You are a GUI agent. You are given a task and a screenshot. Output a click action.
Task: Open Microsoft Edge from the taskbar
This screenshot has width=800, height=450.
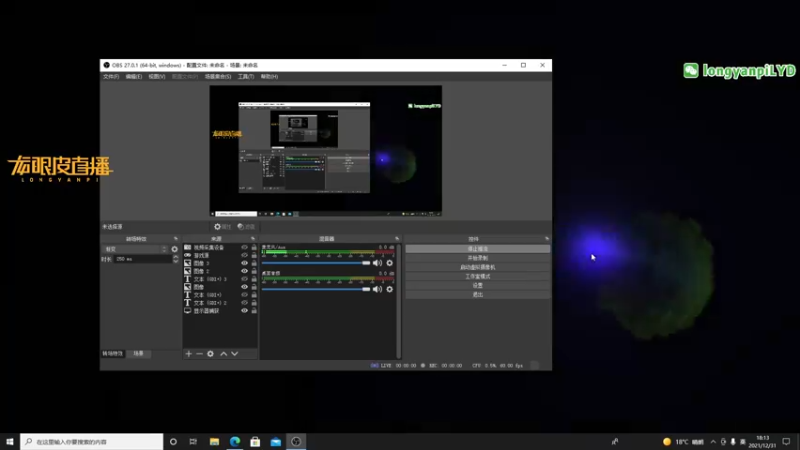pyautogui.click(x=235, y=442)
